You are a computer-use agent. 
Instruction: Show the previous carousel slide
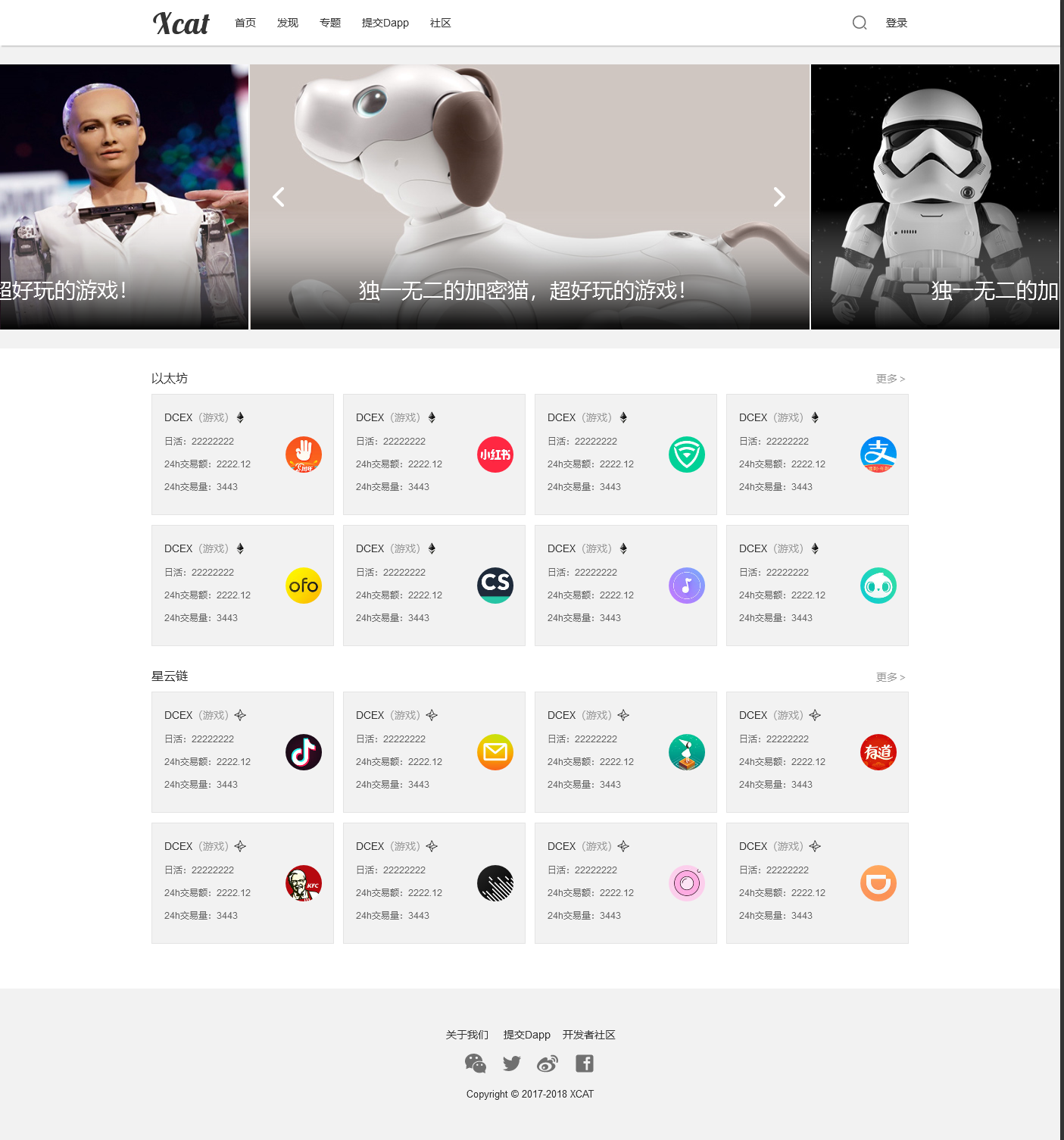point(279,197)
